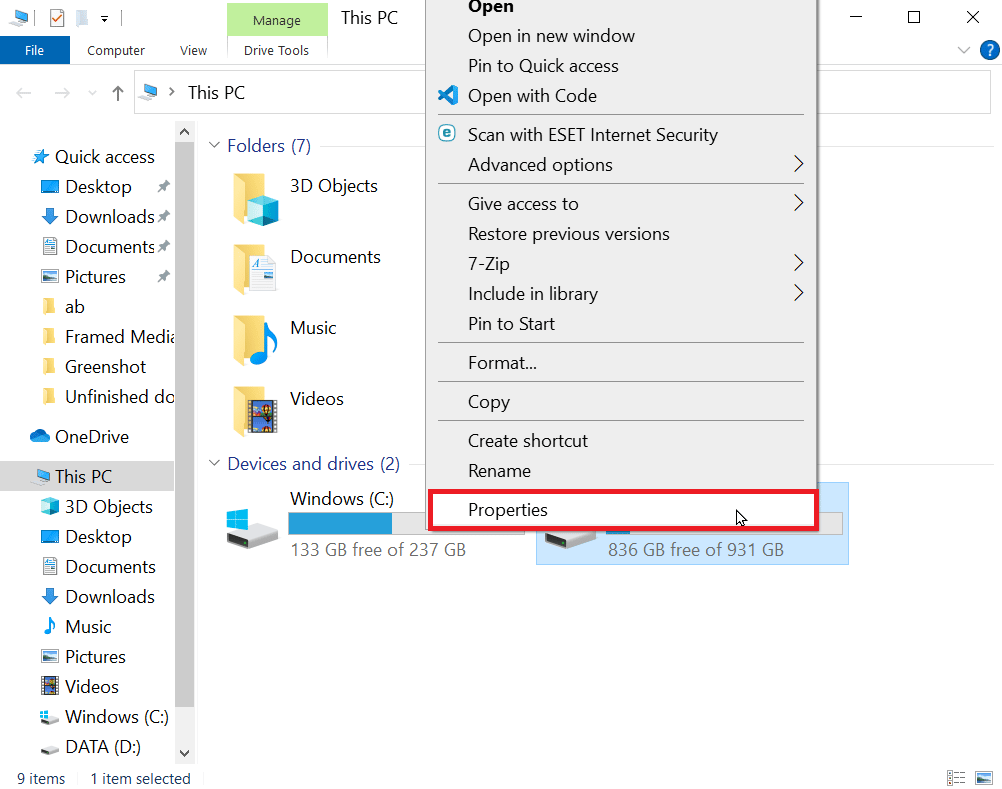Choose Restore previous versions
The height and width of the screenshot is (789, 1002).
coord(569,234)
